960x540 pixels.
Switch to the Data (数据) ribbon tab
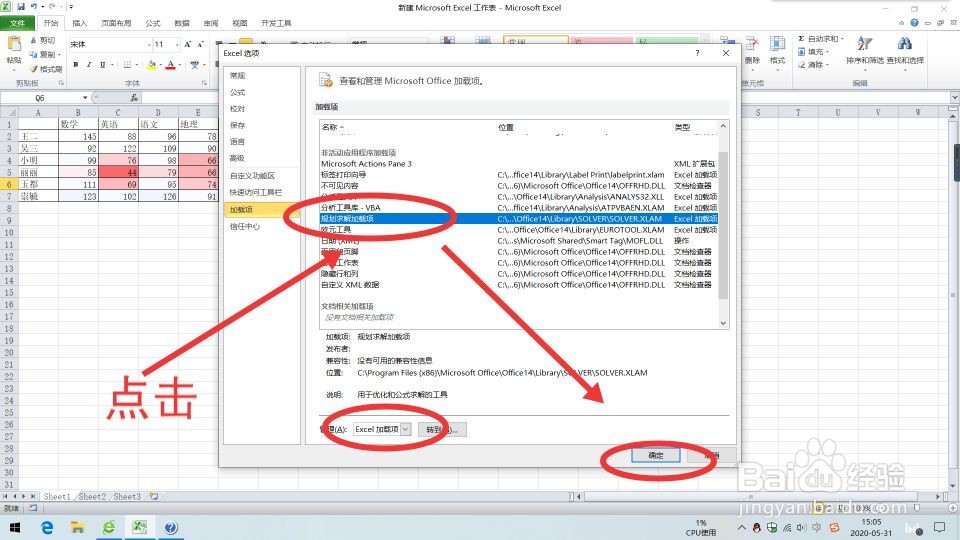182,23
